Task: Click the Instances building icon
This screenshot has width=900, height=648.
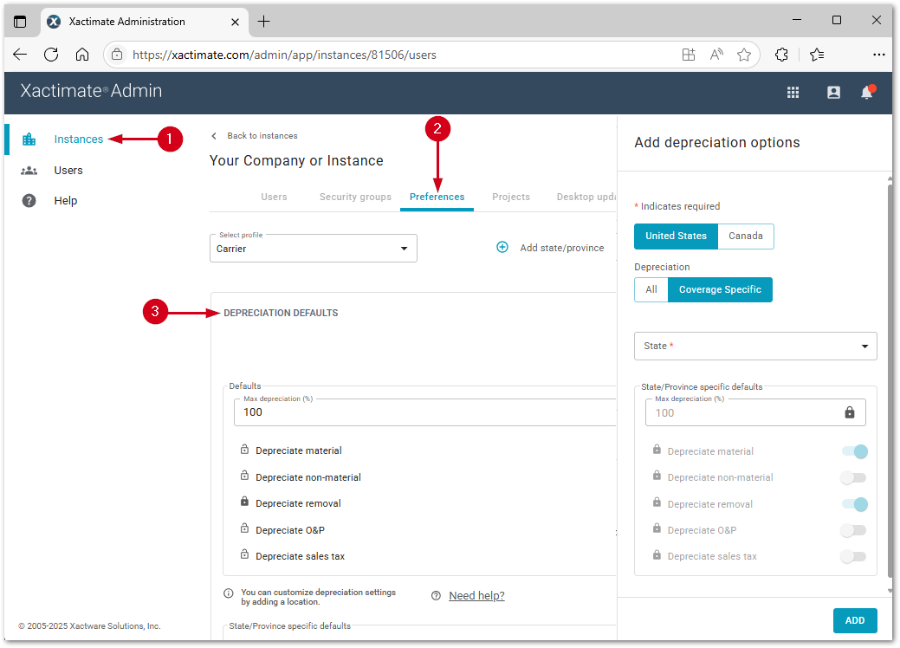Action: coord(29,139)
